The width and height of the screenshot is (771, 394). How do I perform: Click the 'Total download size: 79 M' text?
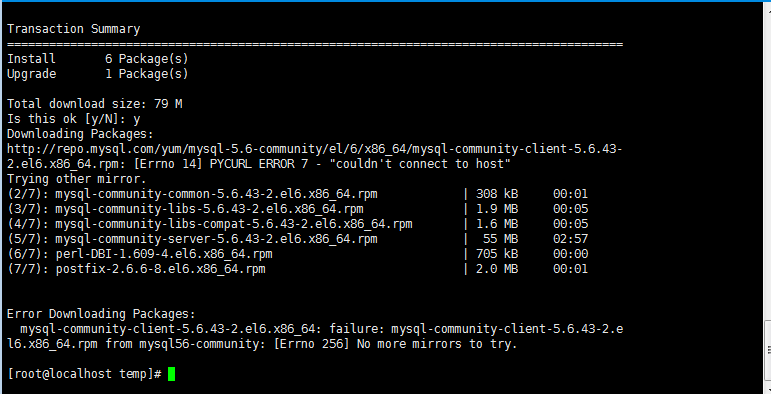(94, 104)
